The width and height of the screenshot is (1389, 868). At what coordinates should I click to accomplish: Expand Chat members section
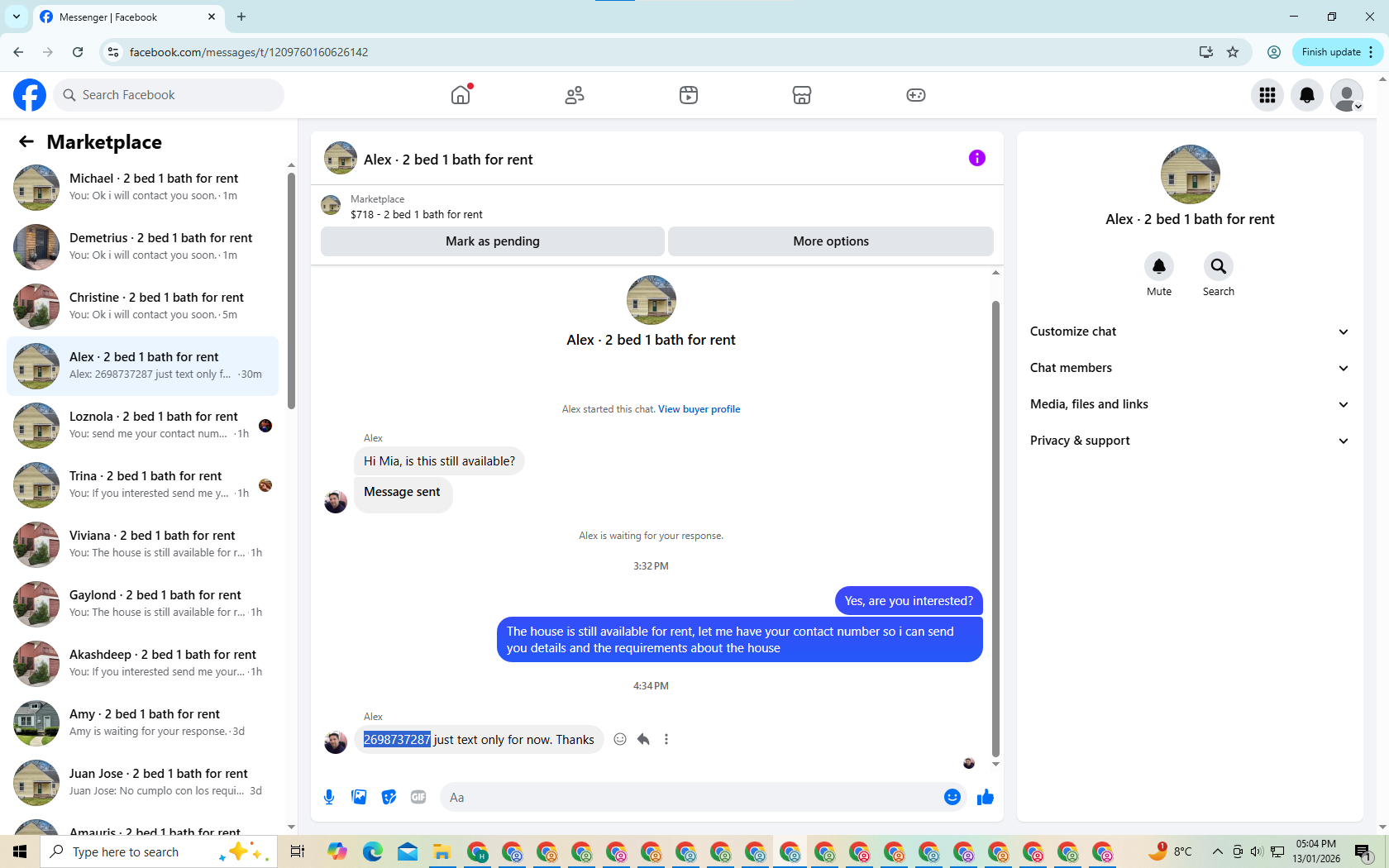click(1190, 368)
